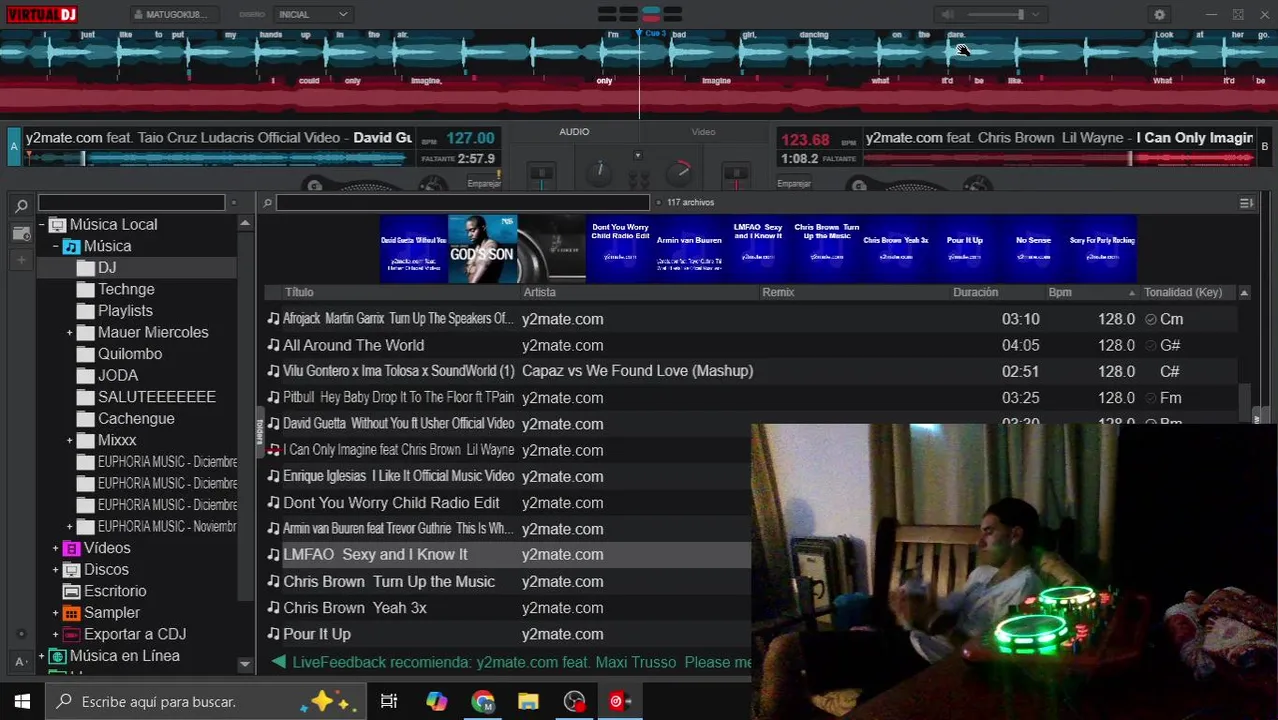1278x720 pixels.
Task: Click the Exportar a CDJ icon
Action: coord(71,635)
